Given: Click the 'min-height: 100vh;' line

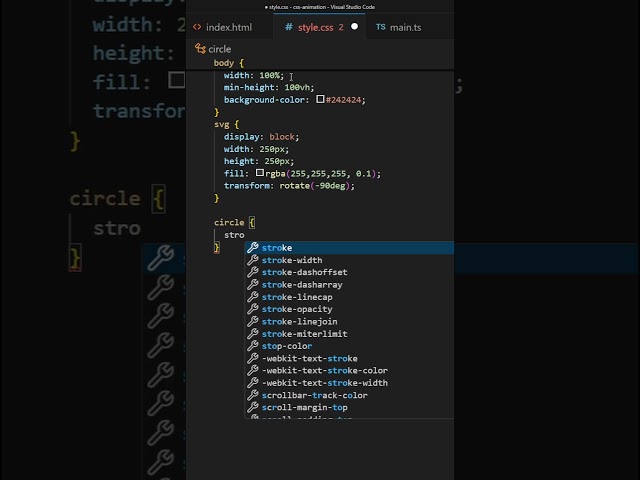Looking at the screenshot, I should pos(269,87).
